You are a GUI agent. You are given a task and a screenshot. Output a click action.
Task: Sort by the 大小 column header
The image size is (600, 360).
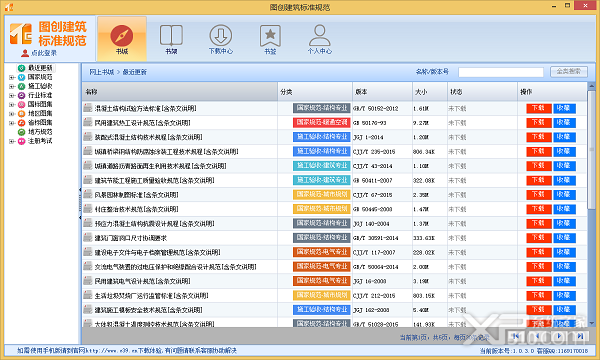(430, 92)
